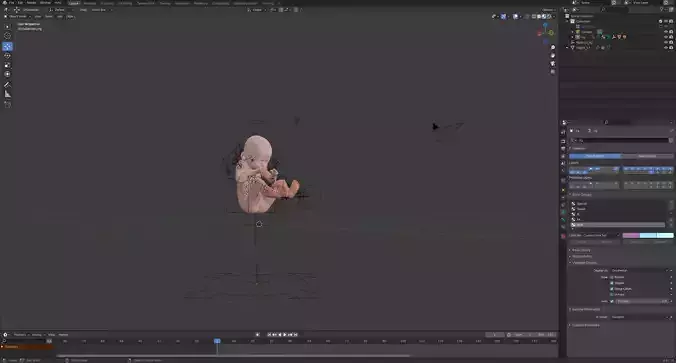676x363 pixels.
Task: Hide Camera object via eye icon
Action: (x=666, y=32)
